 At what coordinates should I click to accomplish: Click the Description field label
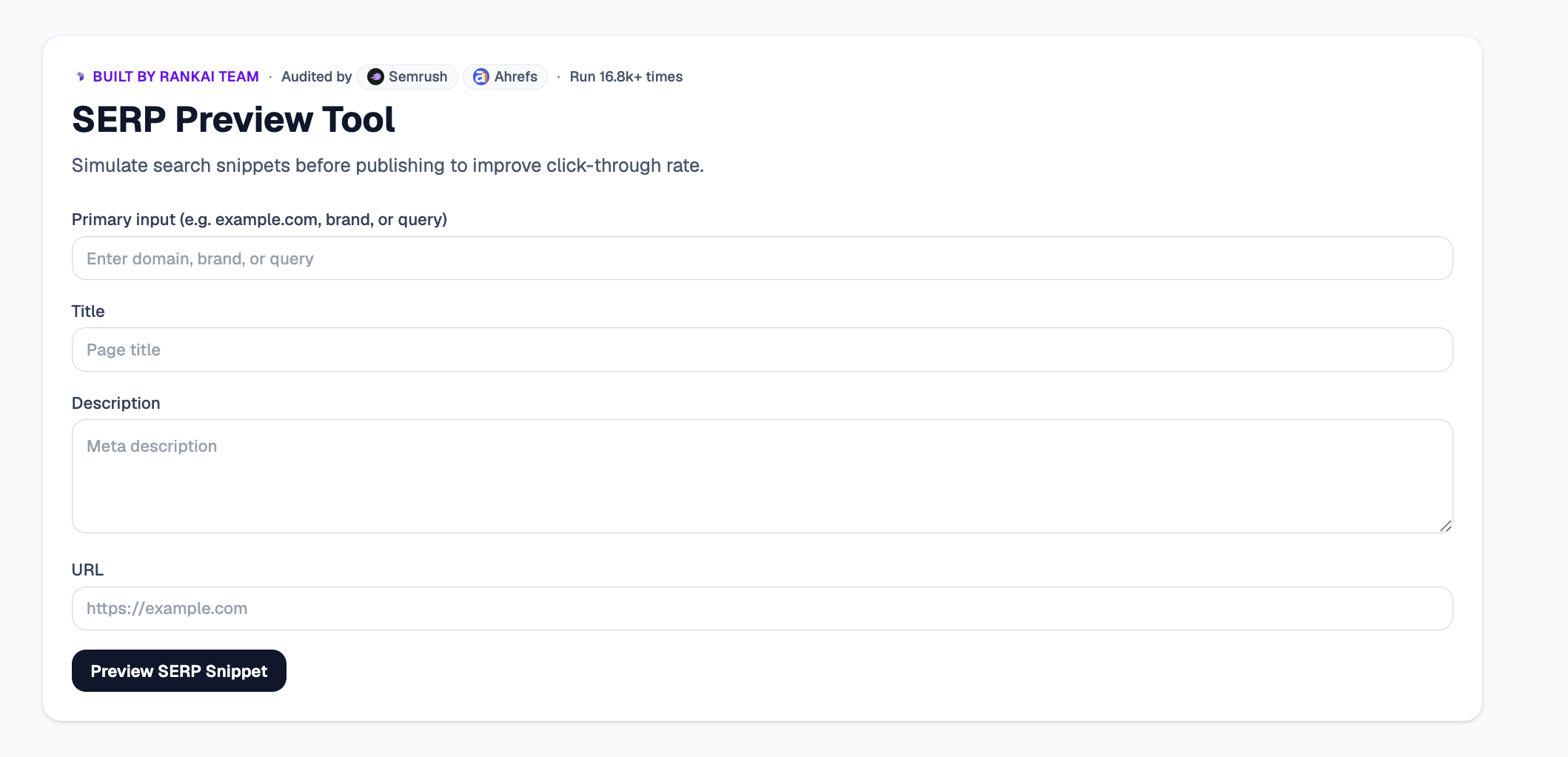116,403
